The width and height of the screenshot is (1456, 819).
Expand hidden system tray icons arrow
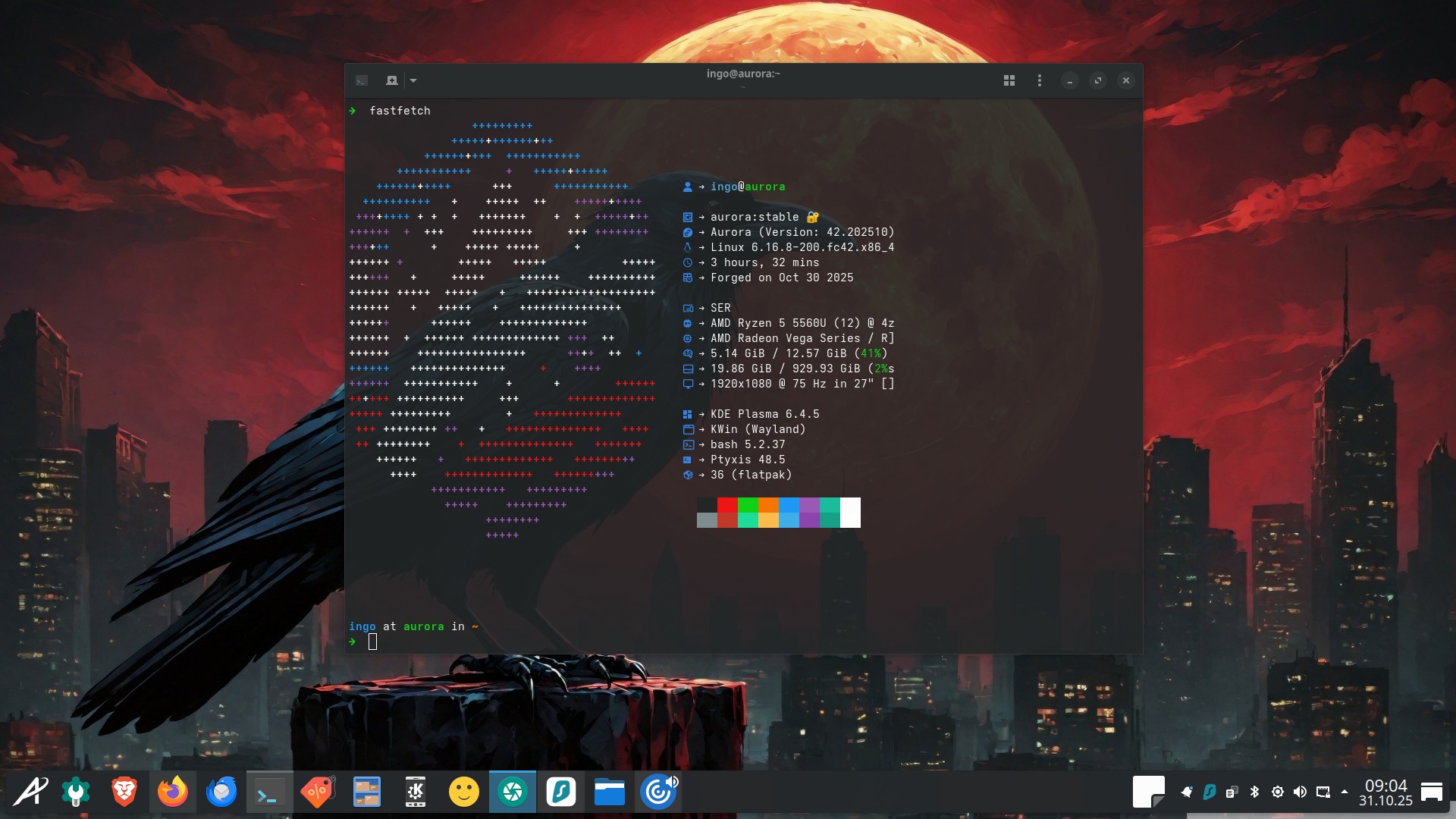click(x=1345, y=792)
